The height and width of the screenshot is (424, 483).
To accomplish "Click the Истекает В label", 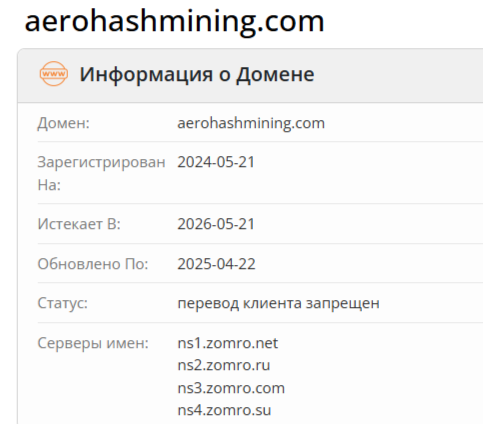I will (x=79, y=224).
